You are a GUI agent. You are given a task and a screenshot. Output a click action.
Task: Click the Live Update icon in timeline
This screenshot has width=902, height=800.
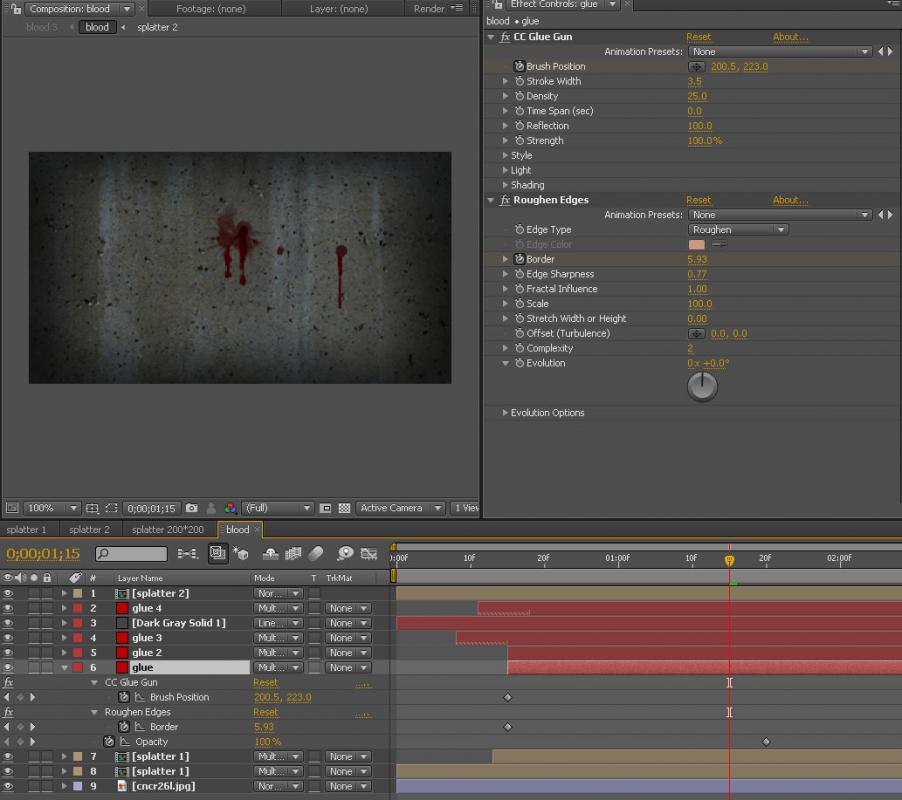216,553
